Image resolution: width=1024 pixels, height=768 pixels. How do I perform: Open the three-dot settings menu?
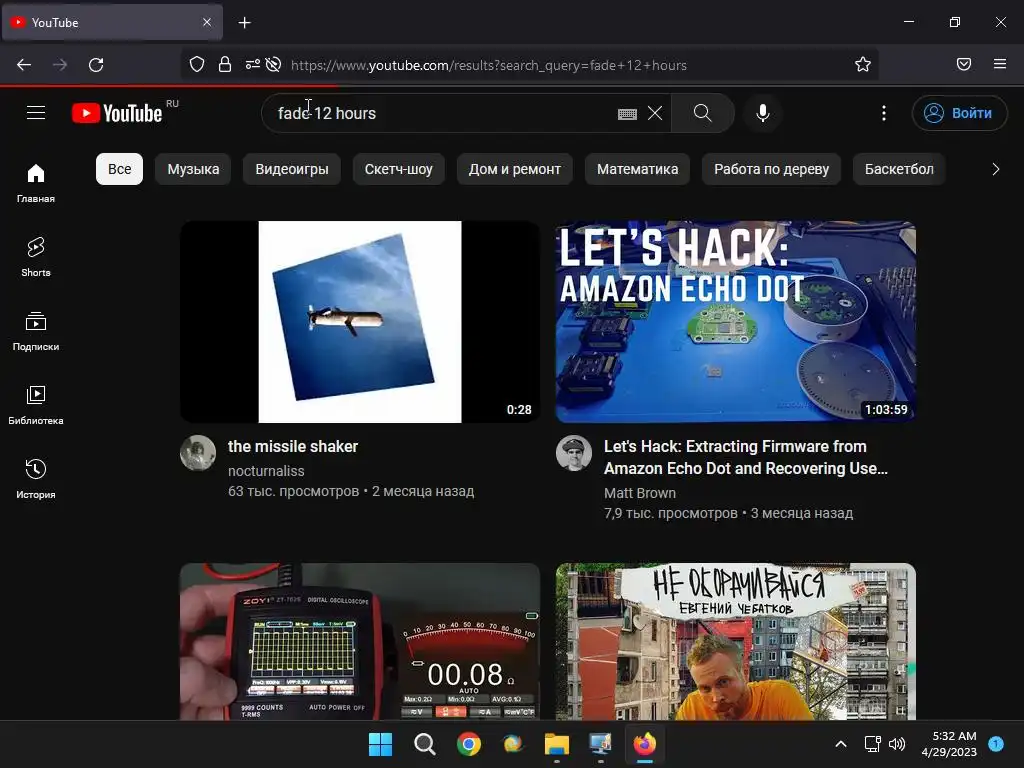tap(884, 113)
